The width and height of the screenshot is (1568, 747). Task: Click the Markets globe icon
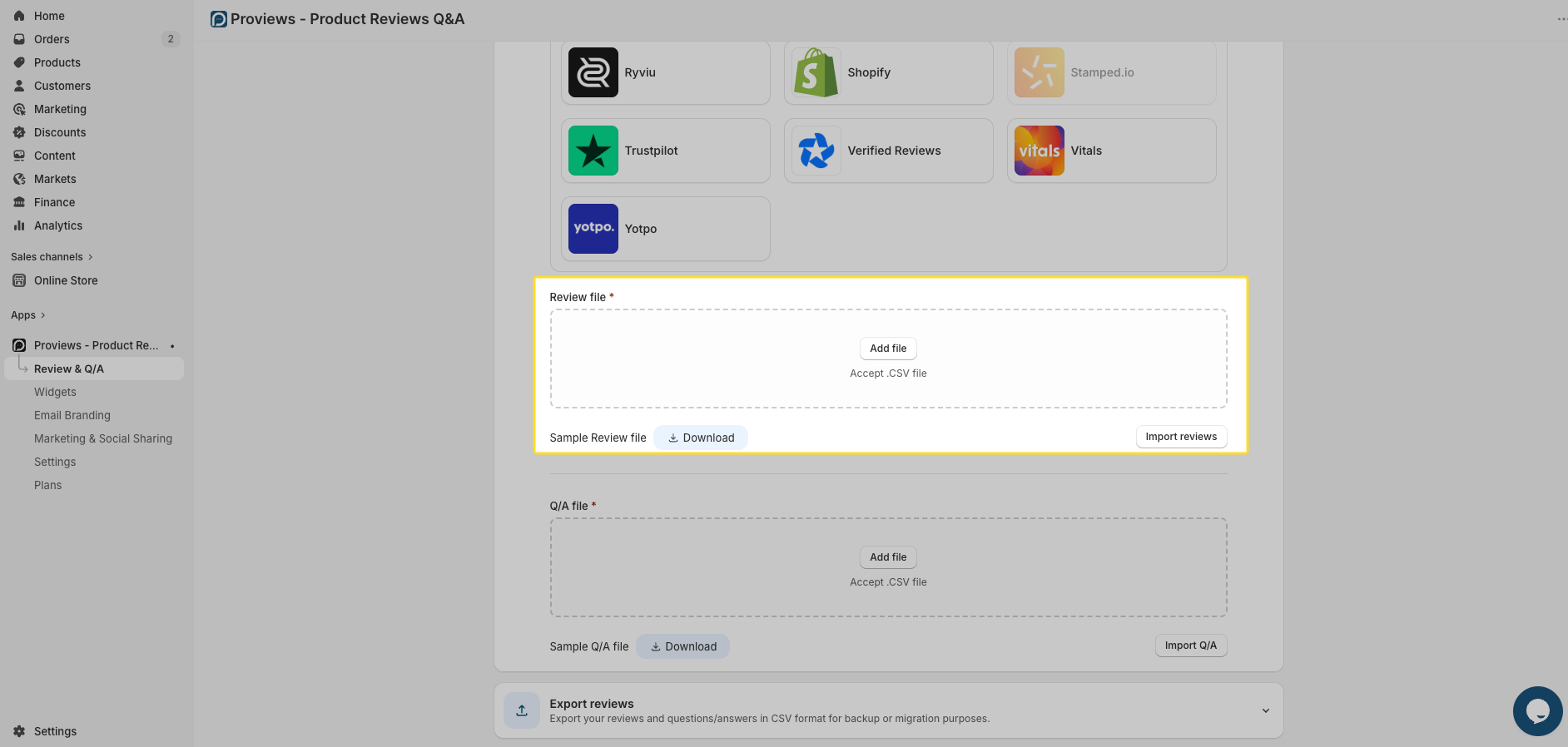click(x=19, y=179)
